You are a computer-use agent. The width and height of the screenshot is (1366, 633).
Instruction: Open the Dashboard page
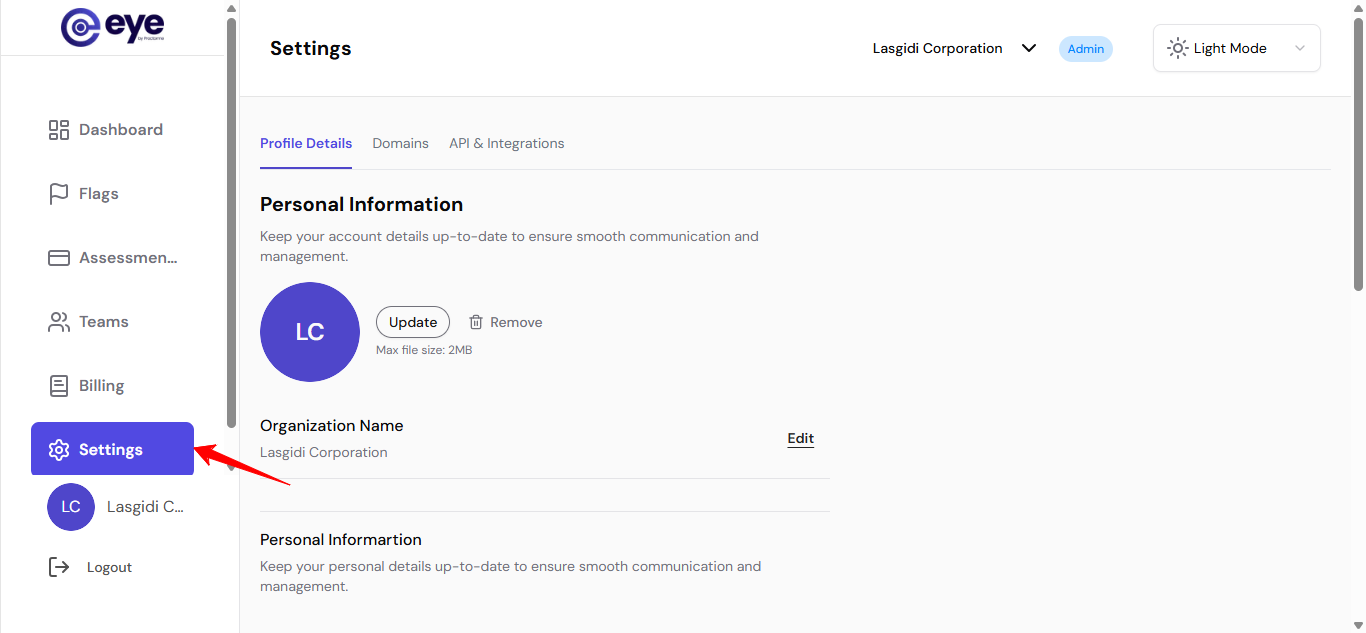click(112, 130)
